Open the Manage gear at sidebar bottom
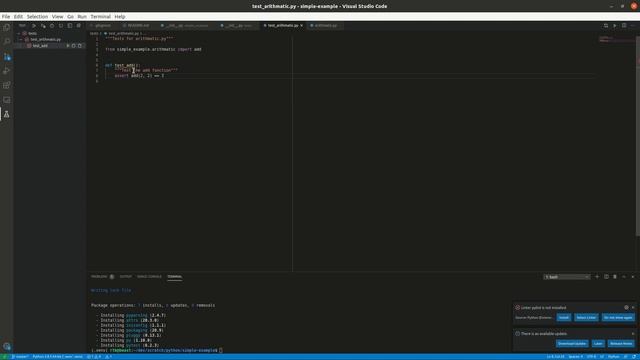 click(7, 346)
